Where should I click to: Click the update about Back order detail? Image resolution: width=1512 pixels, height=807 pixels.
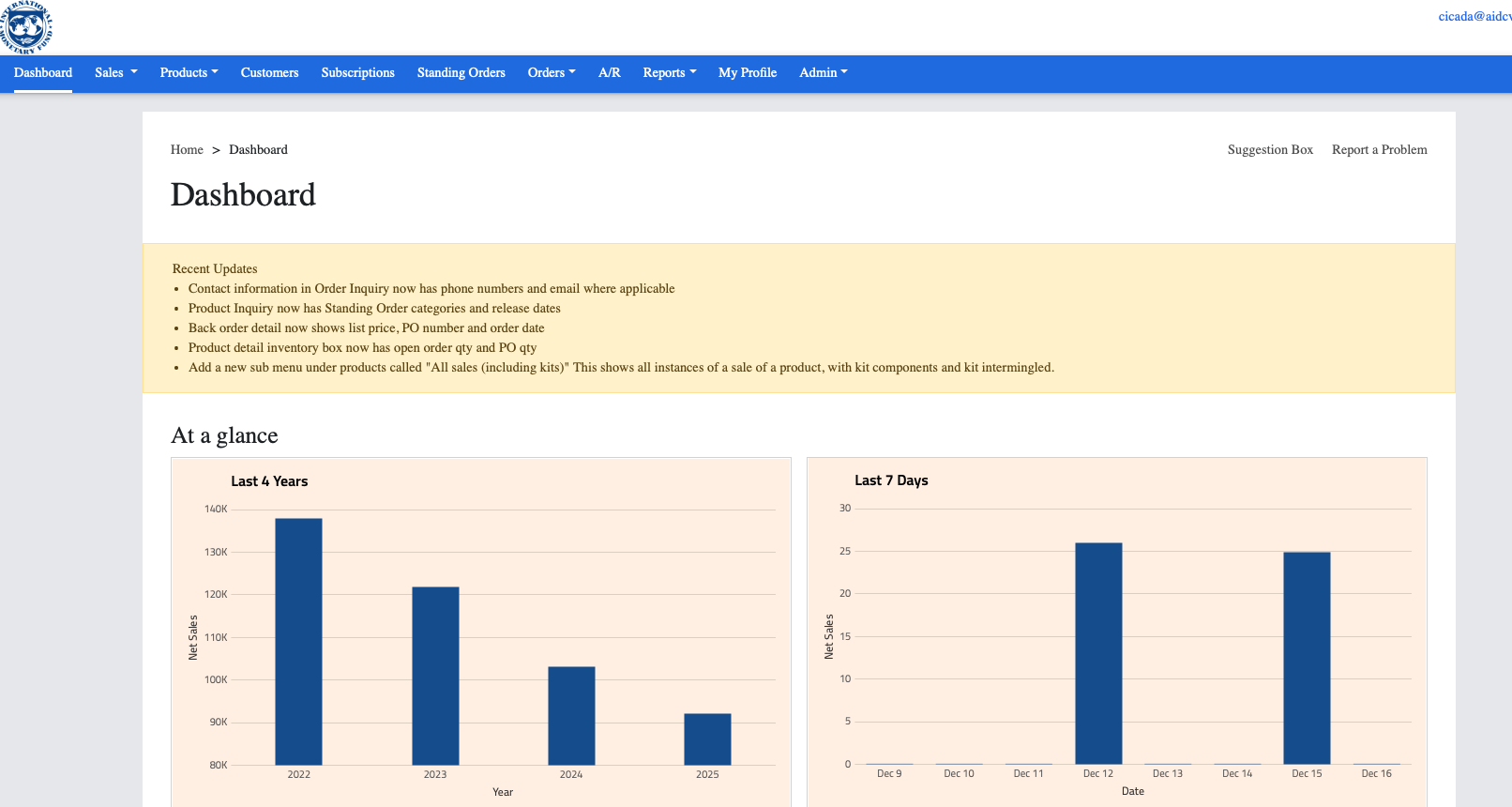coord(366,327)
